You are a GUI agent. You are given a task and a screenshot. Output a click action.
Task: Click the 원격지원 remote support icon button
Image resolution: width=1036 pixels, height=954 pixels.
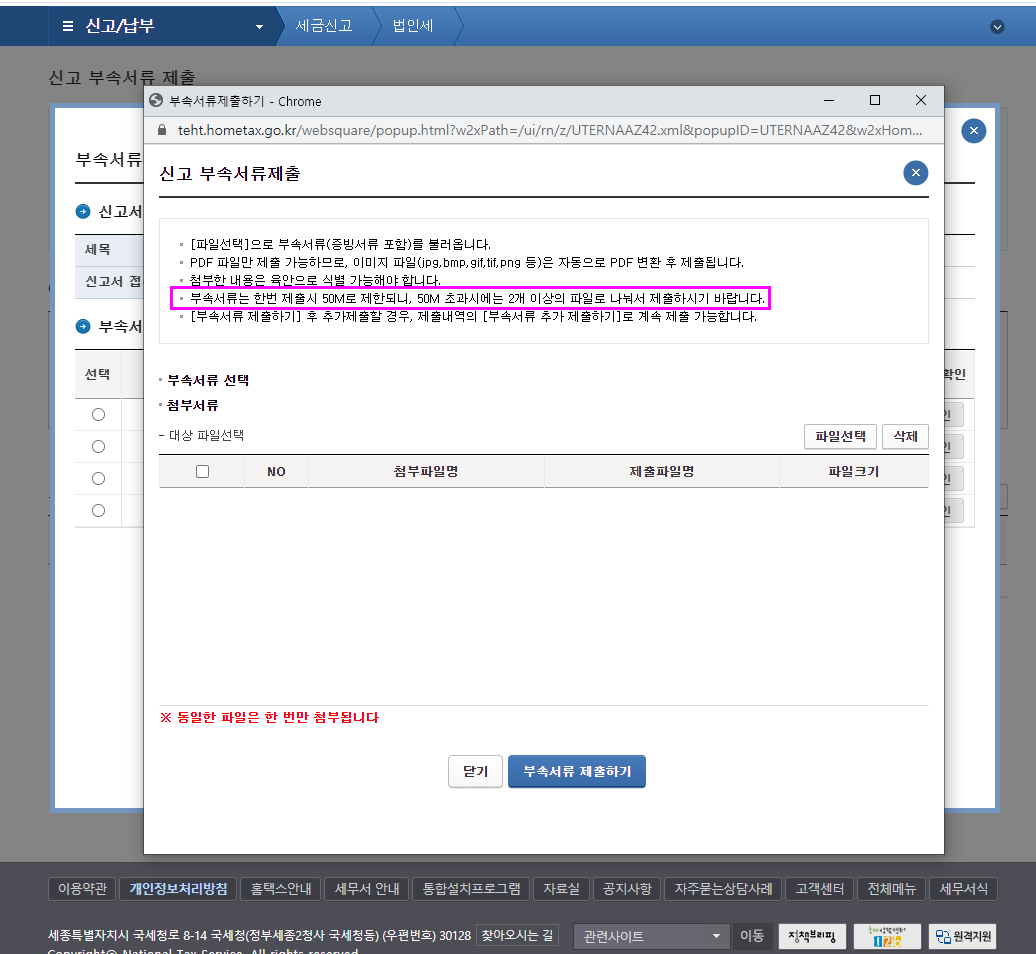click(964, 937)
